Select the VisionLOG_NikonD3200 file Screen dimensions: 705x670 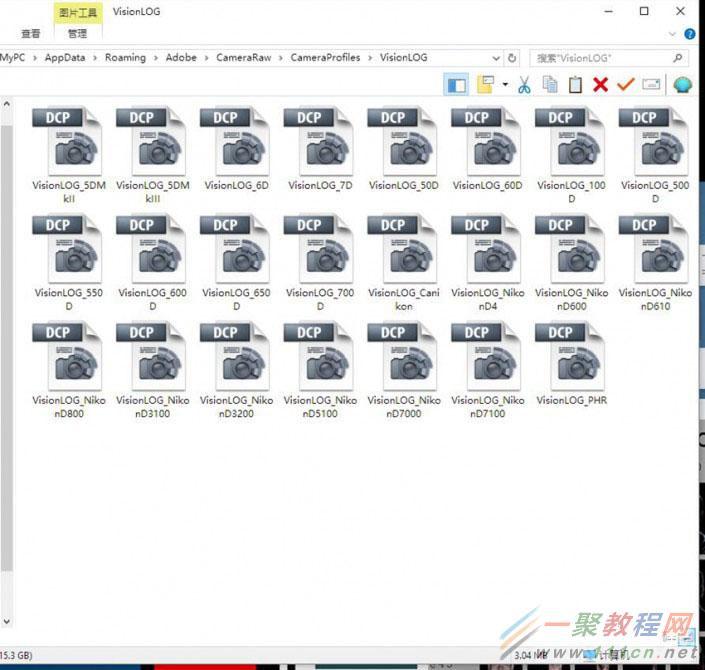(236, 371)
